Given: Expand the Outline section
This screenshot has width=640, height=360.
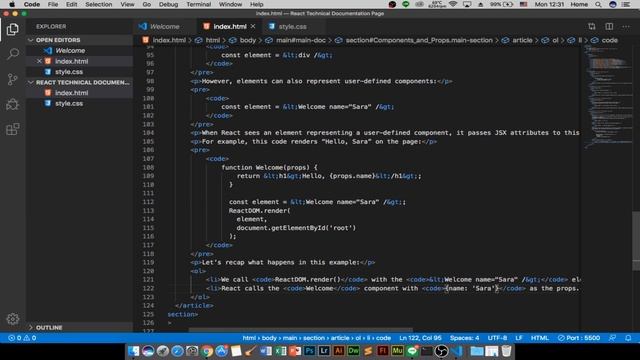Looking at the screenshot, I should click(80, 327).
